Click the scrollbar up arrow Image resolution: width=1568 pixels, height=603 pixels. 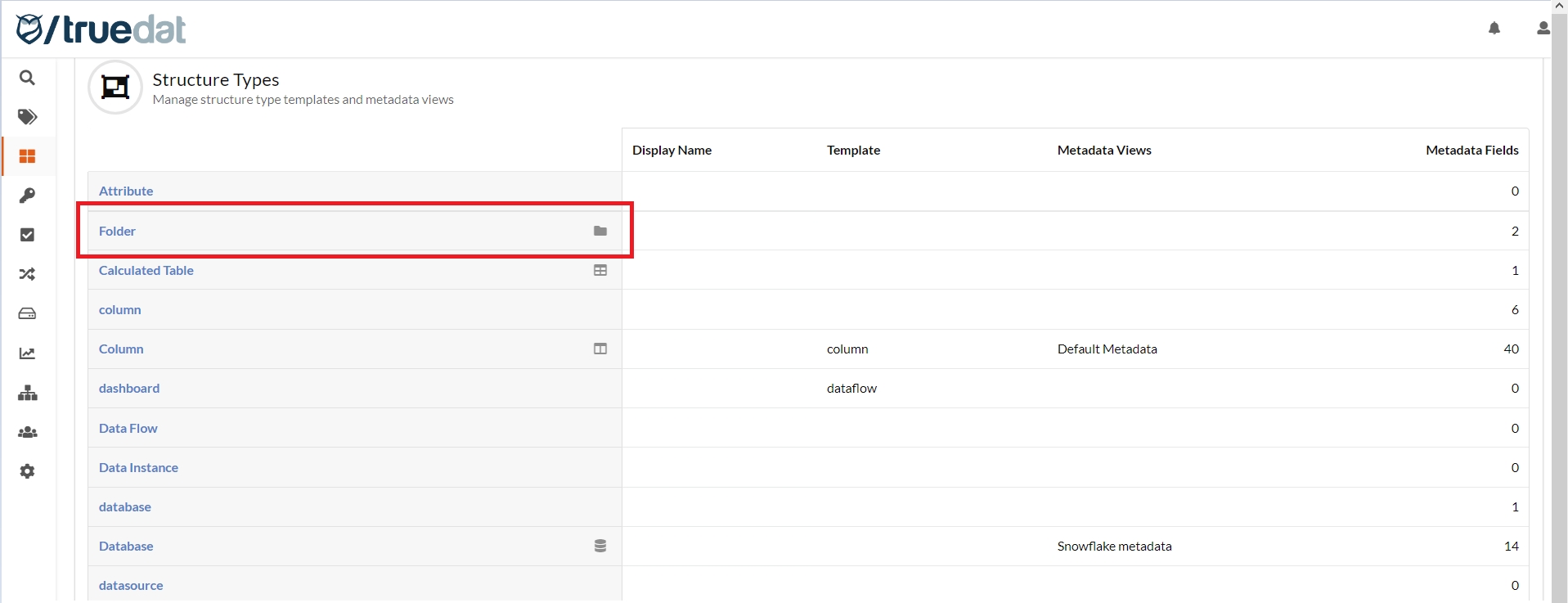tap(1559, 6)
